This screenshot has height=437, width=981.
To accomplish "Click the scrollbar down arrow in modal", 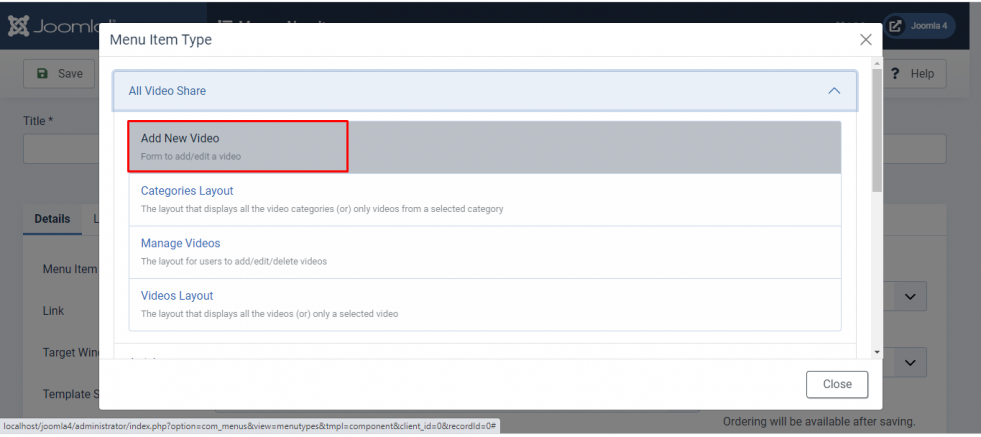I will point(877,352).
